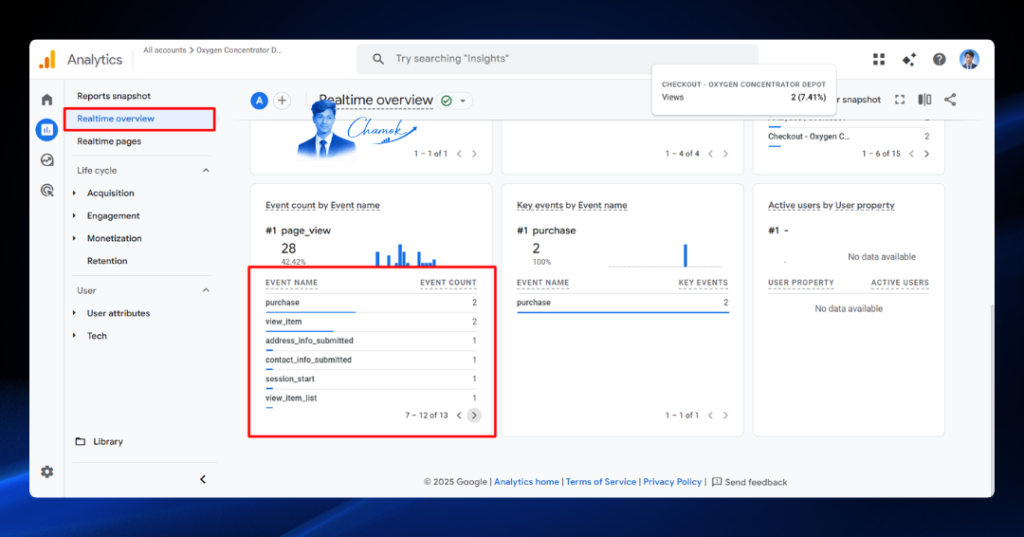
Task: Toggle the compare view icon
Action: coord(925,99)
